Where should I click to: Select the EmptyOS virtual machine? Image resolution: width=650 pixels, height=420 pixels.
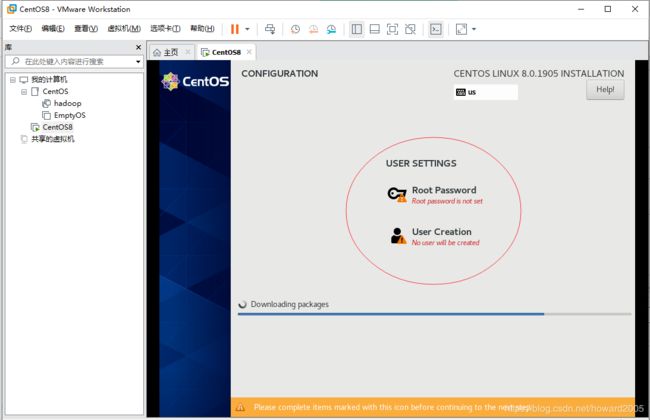69,115
